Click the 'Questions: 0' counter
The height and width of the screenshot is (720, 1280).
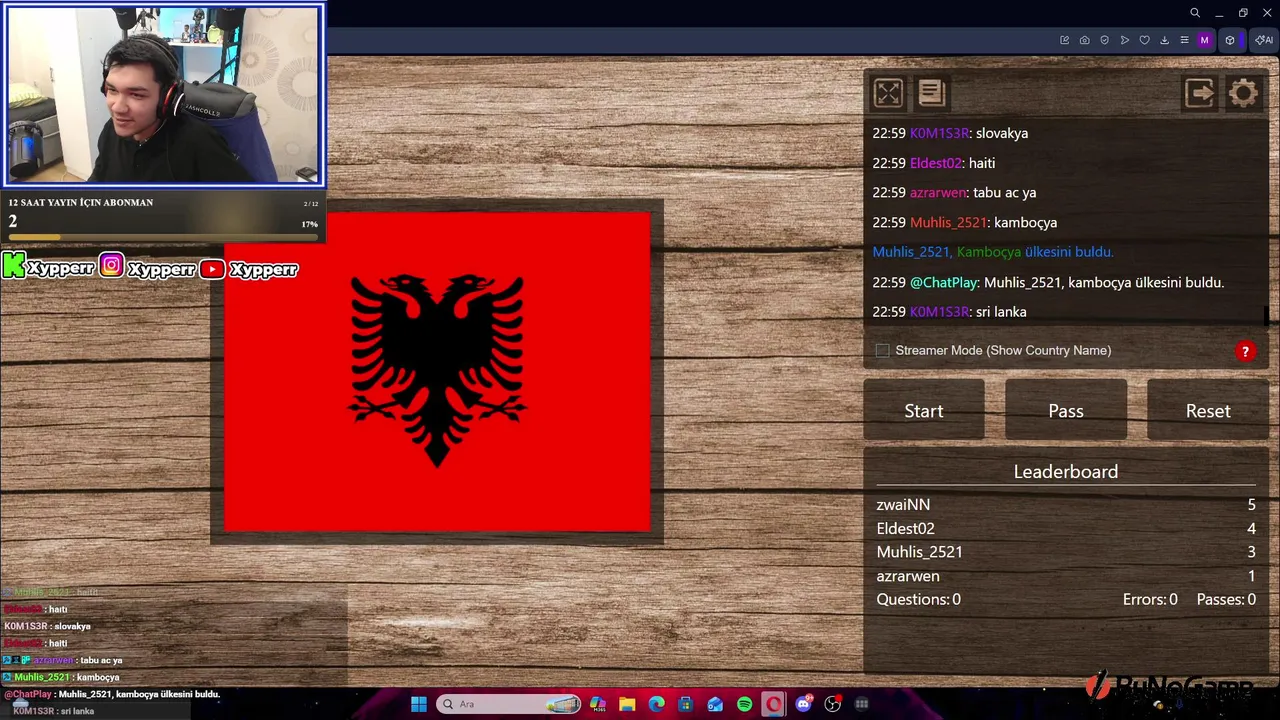pyautogui.click(x=919, y=600)
